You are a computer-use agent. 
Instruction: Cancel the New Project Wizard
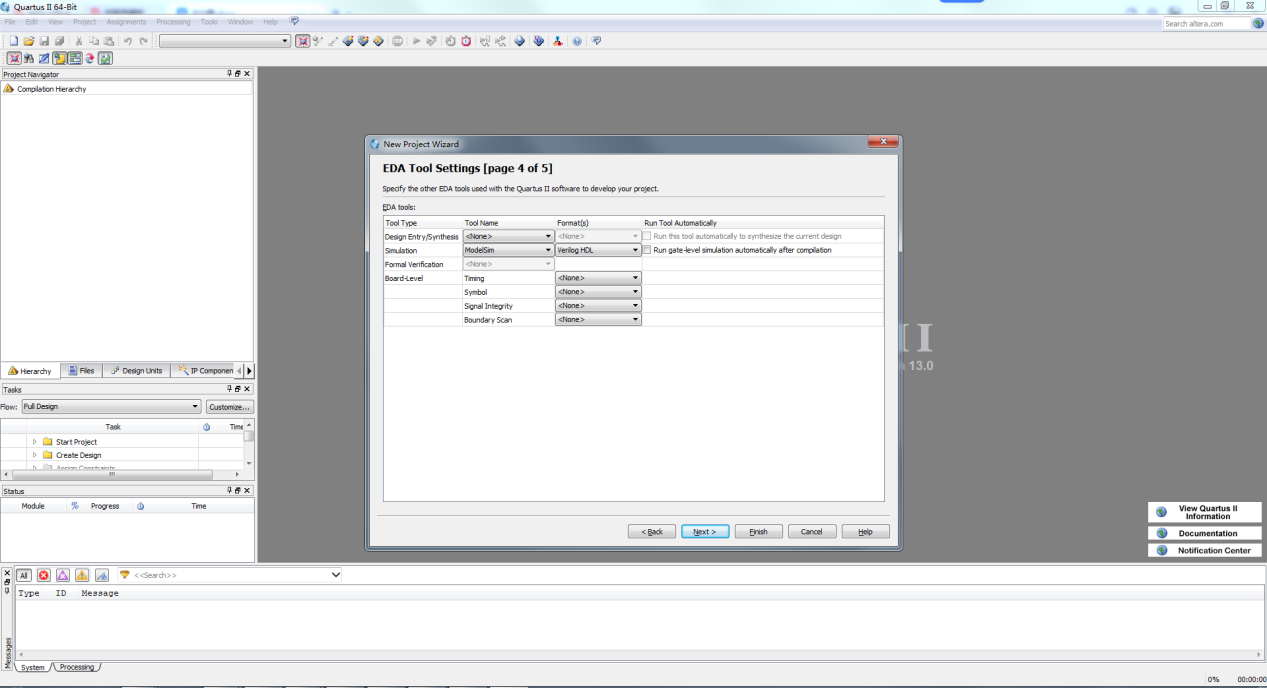812,531
